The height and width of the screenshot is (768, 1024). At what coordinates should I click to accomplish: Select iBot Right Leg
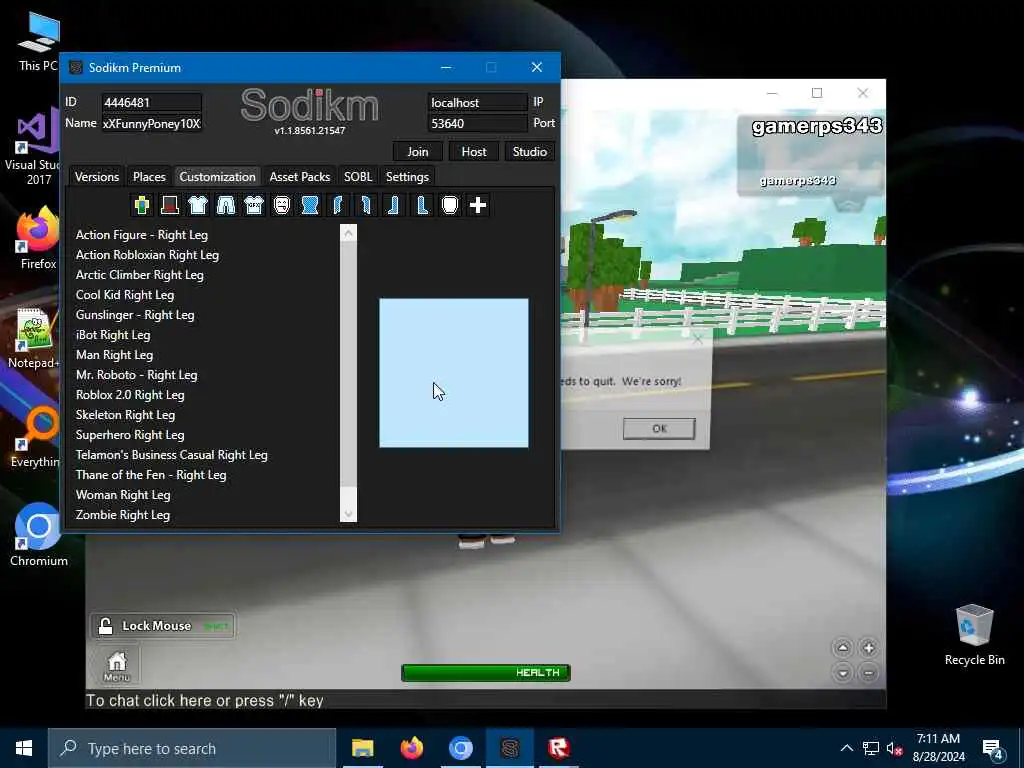[113, 335]
